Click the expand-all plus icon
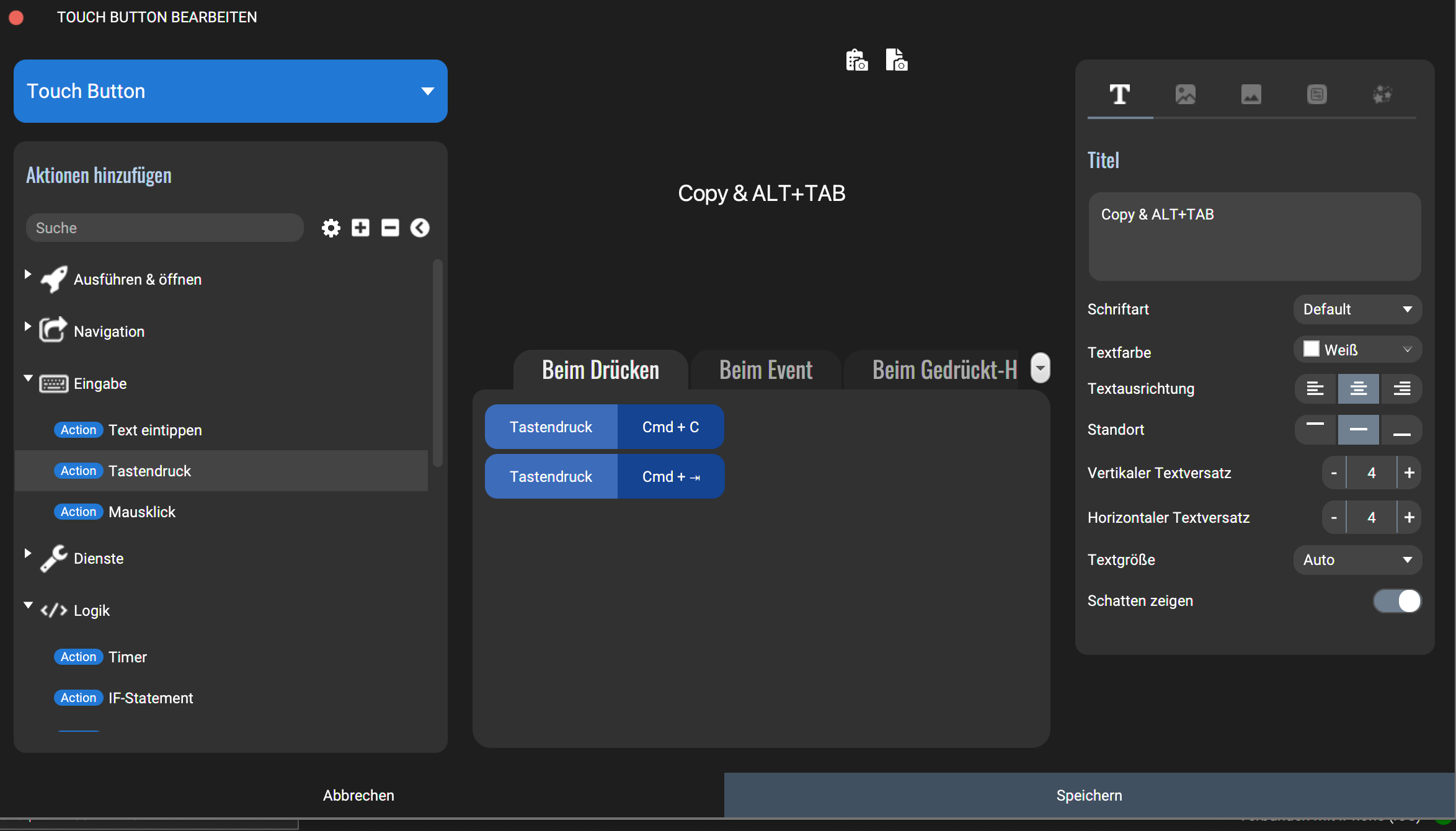Screen dimensions: 1456x831 [360, 228]
